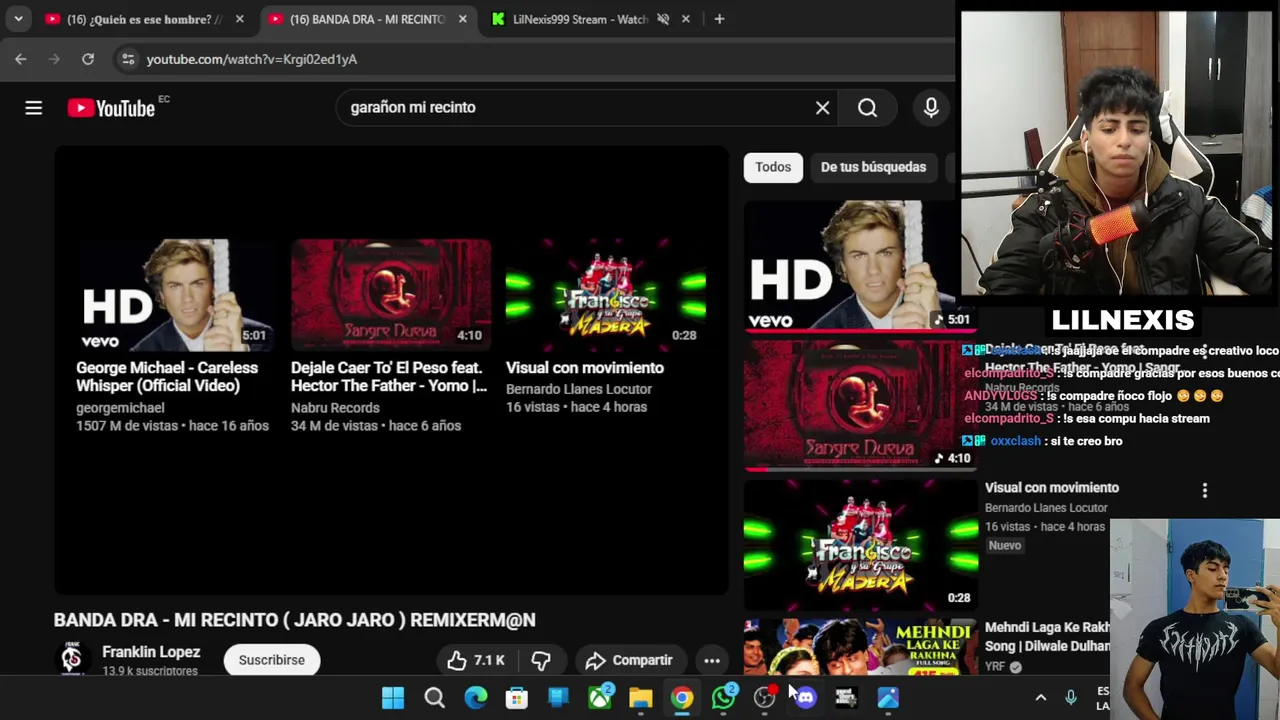Open Mehndi Laga Ke Rakhna sidebar thumbnail

click(861, 647)
